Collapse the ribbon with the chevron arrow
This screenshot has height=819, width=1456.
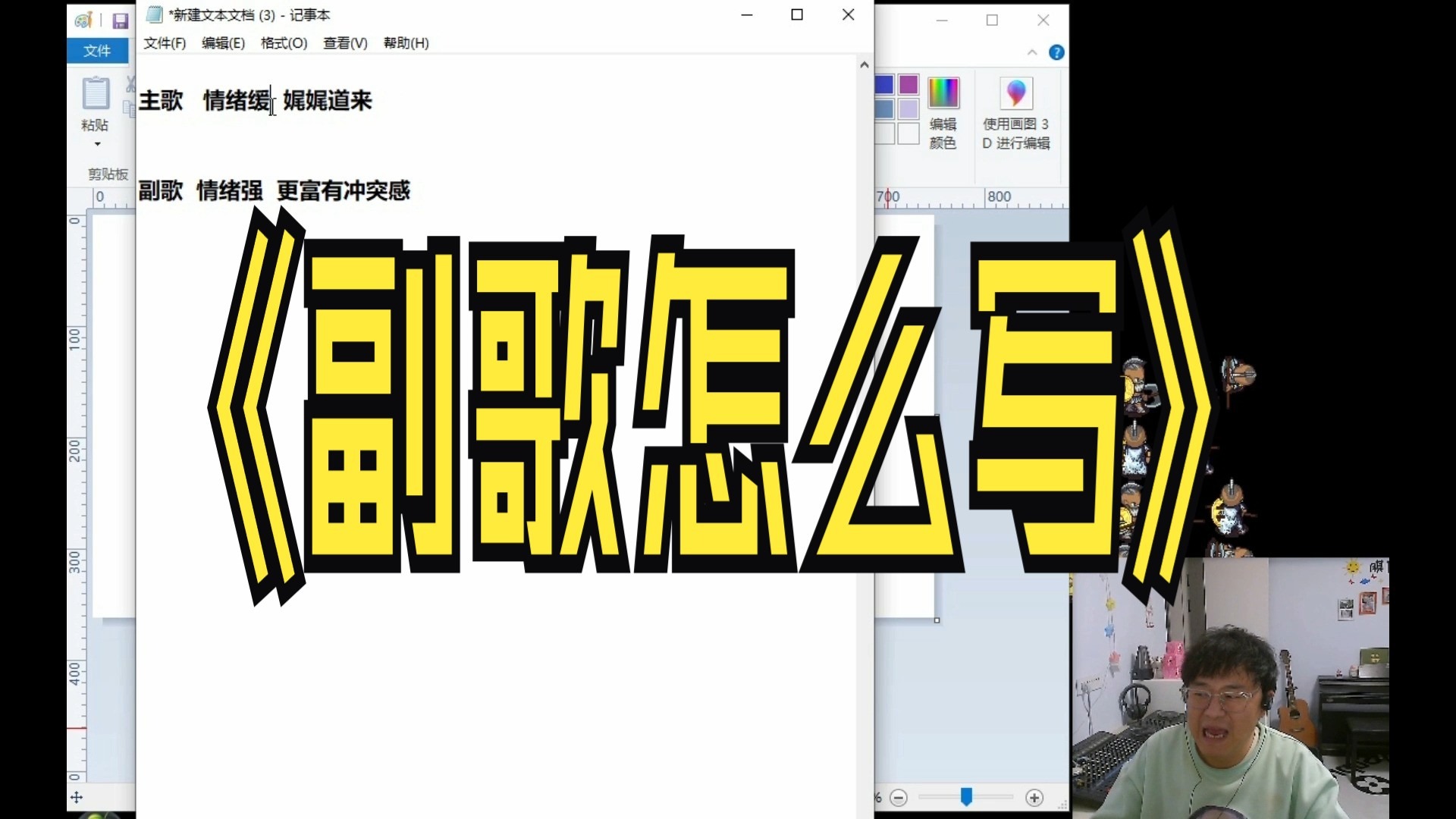pyautogui.click(x=1033, y=52)
